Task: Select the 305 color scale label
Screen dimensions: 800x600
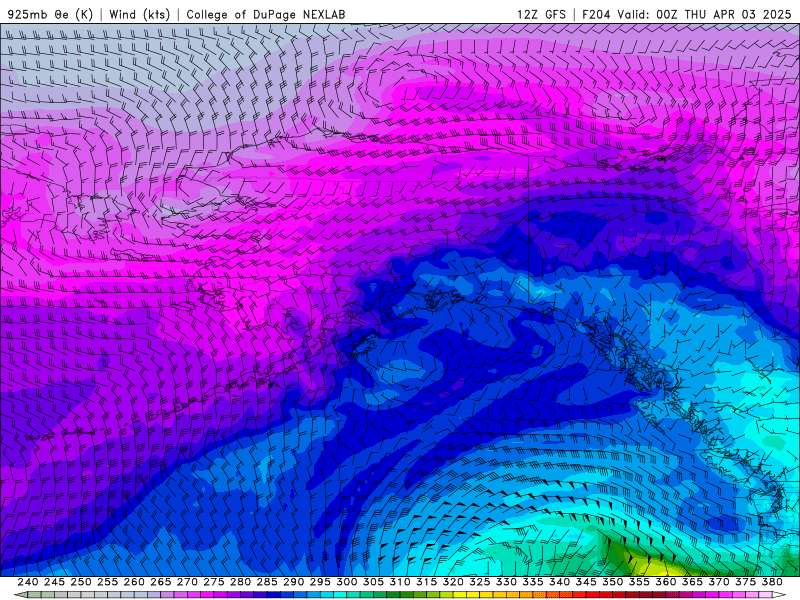Action: 373,582
